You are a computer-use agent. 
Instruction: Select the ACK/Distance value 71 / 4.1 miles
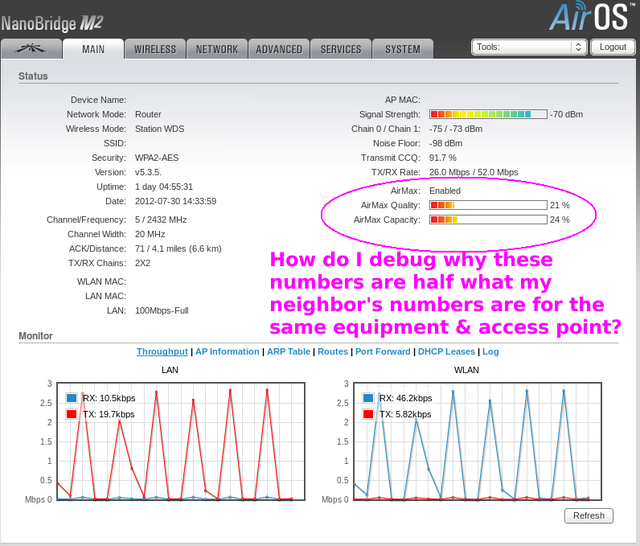pos(178,249)
